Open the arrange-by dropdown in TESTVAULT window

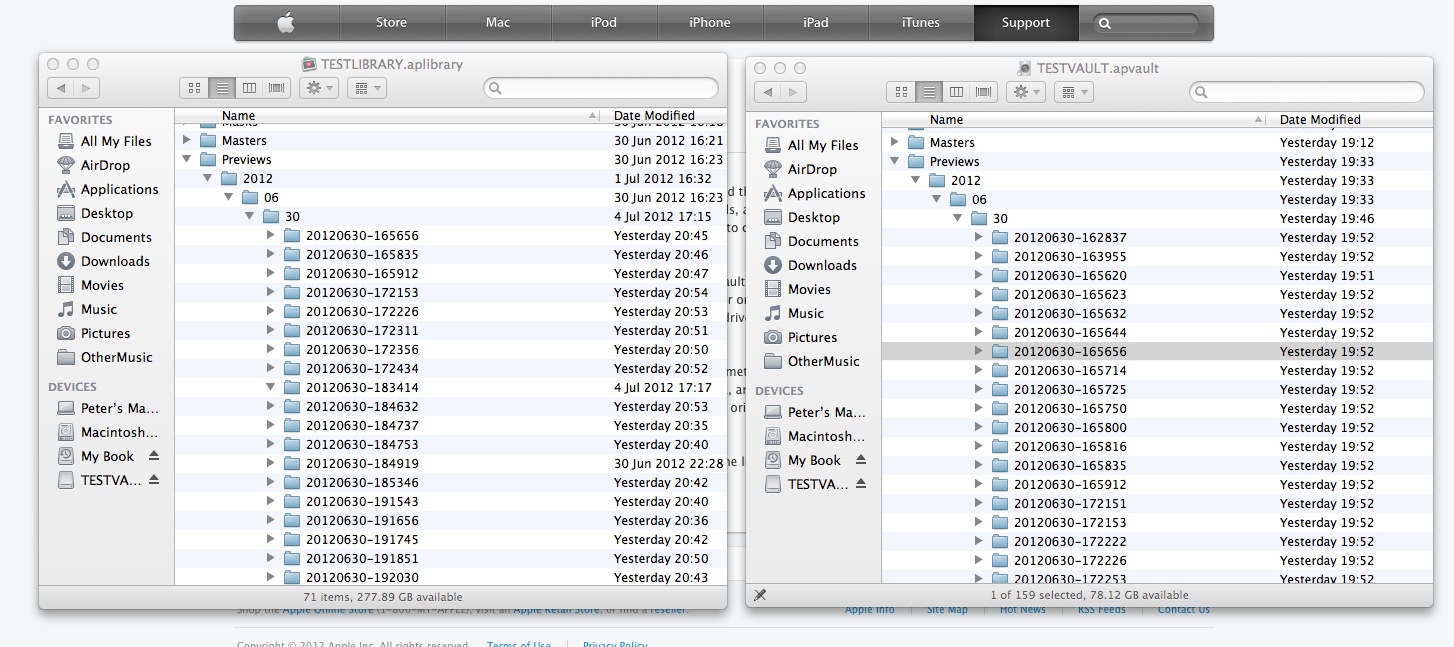1073,92
